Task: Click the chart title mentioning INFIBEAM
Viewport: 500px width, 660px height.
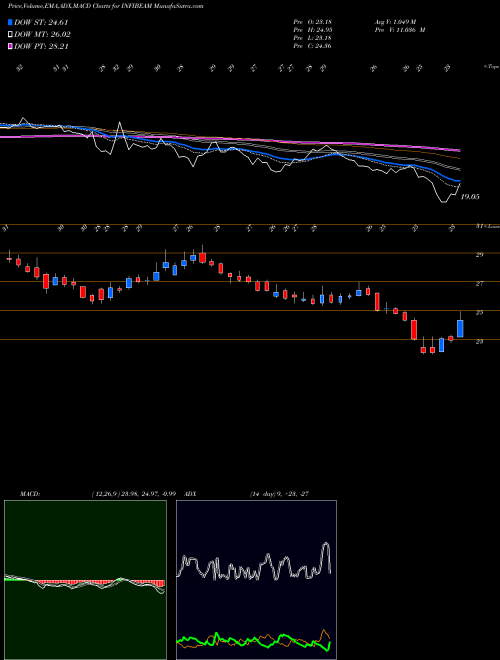Action: [106, 6]
